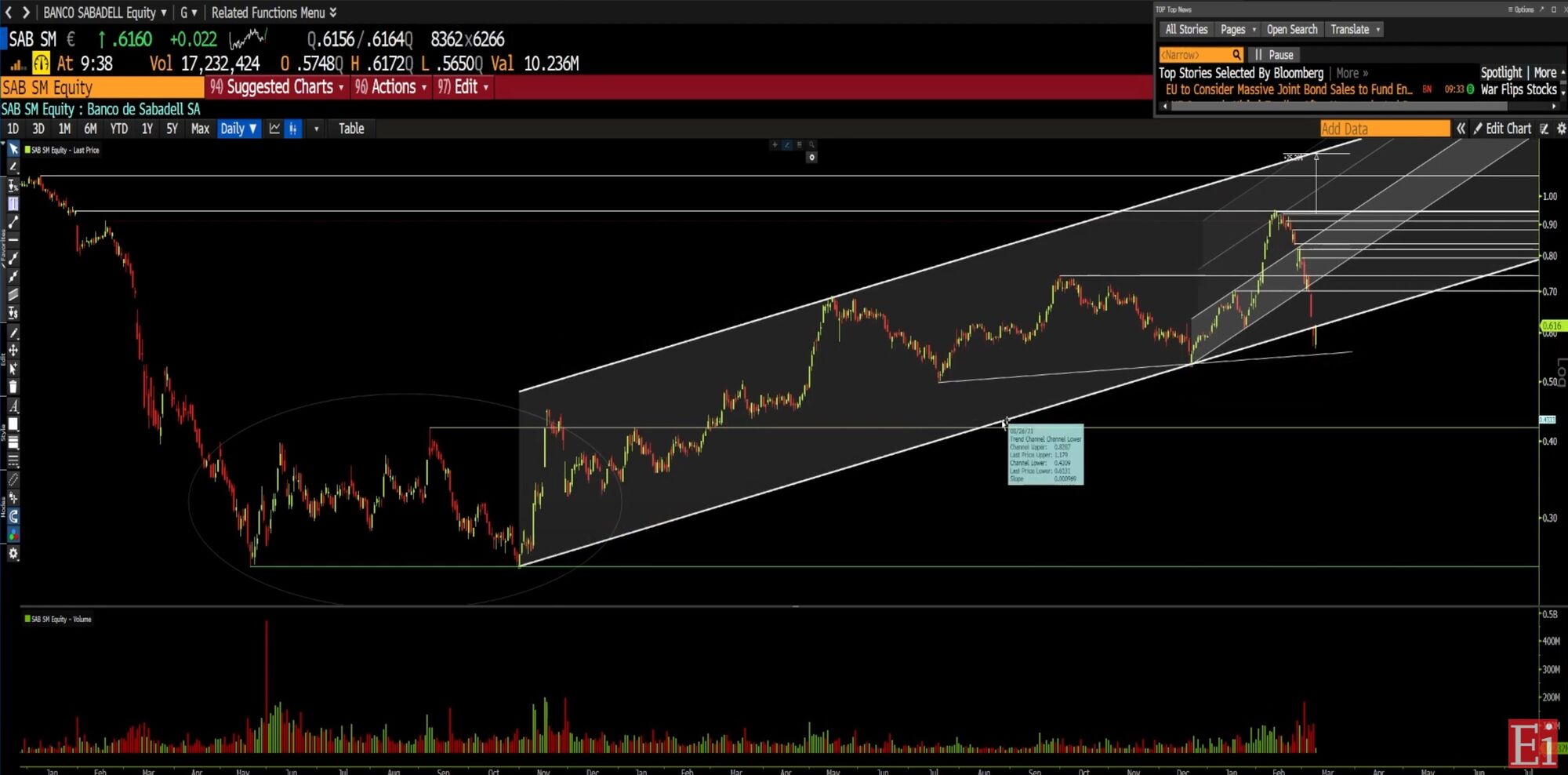Go forward with the right navigation arrow

coord(26,13)
